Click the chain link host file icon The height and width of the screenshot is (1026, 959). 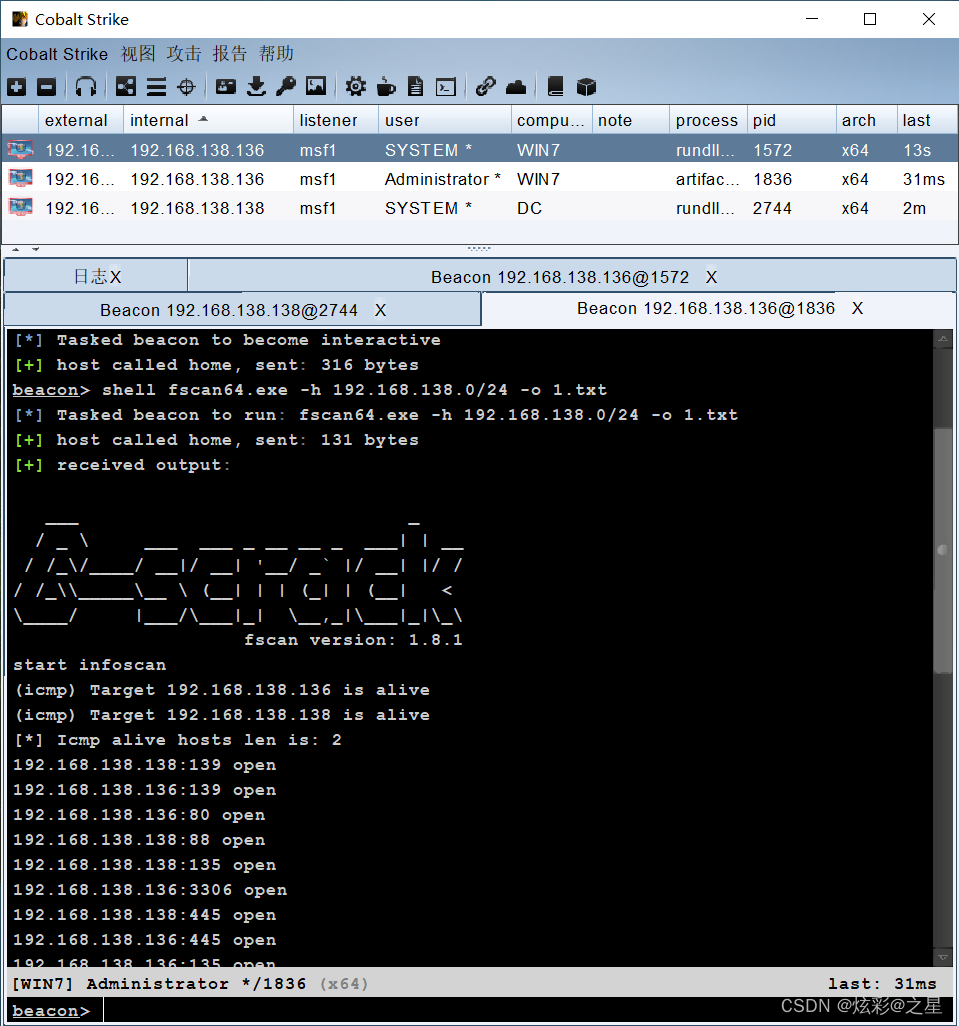(485, 86)
